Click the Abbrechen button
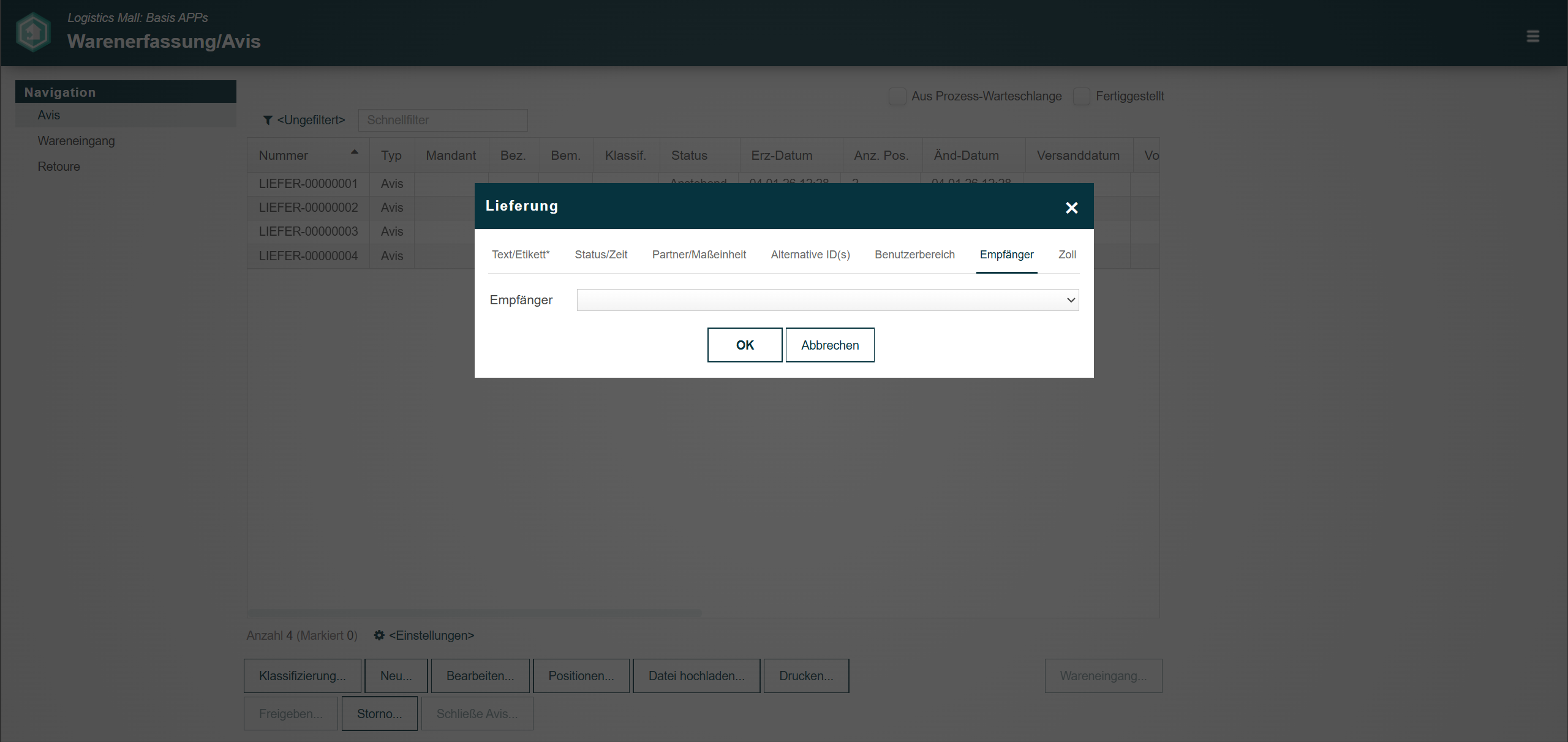The height and width of the screenshot is (742, 1568). (829, 345)
